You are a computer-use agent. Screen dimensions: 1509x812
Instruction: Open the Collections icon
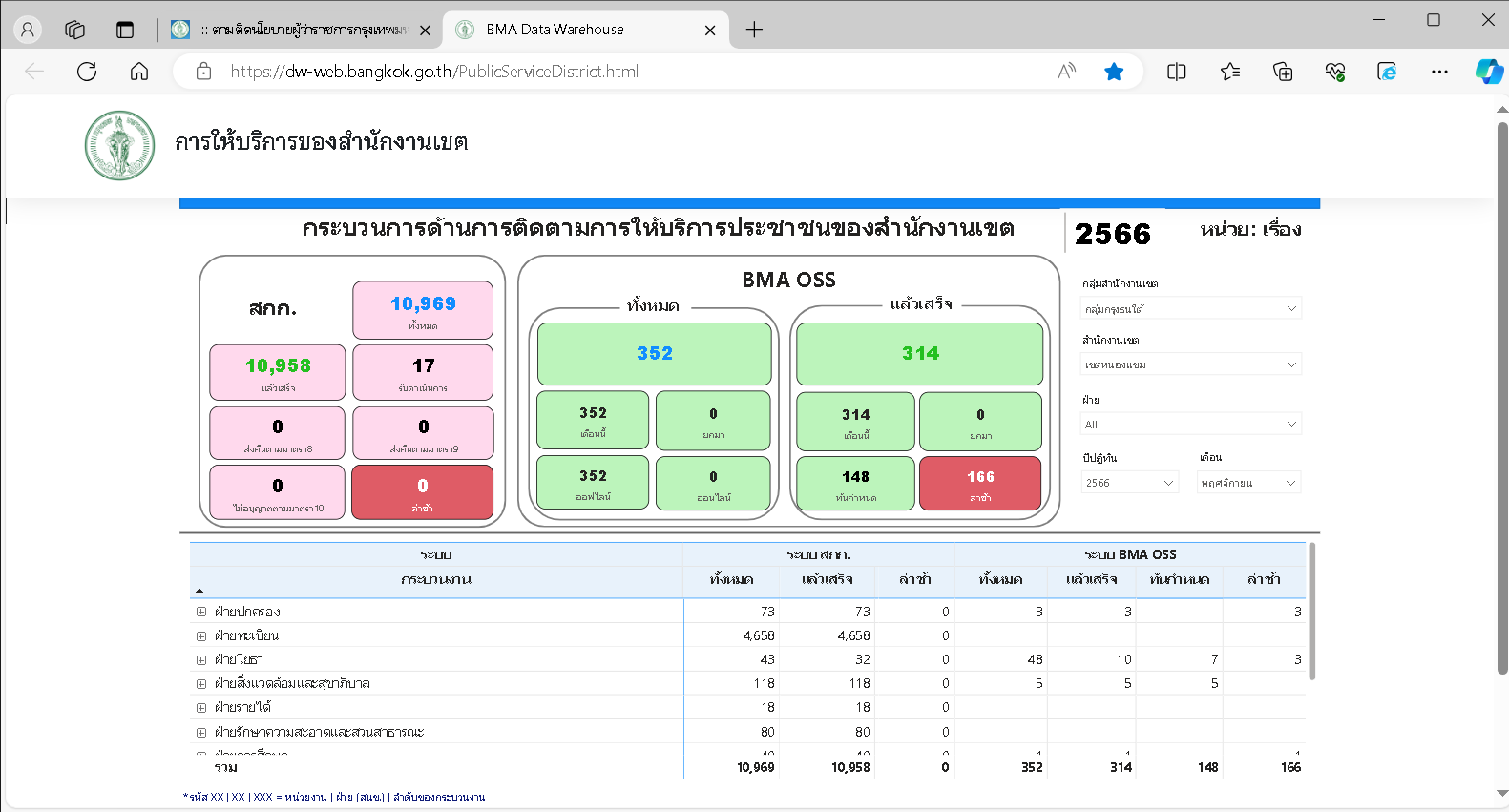[1283, 72]
